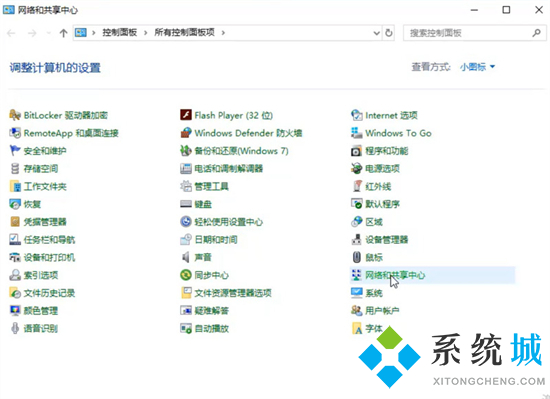
Task: Focus the 搜索控制面板 search field
Action: pyautogui.click(x=474, y=33)
